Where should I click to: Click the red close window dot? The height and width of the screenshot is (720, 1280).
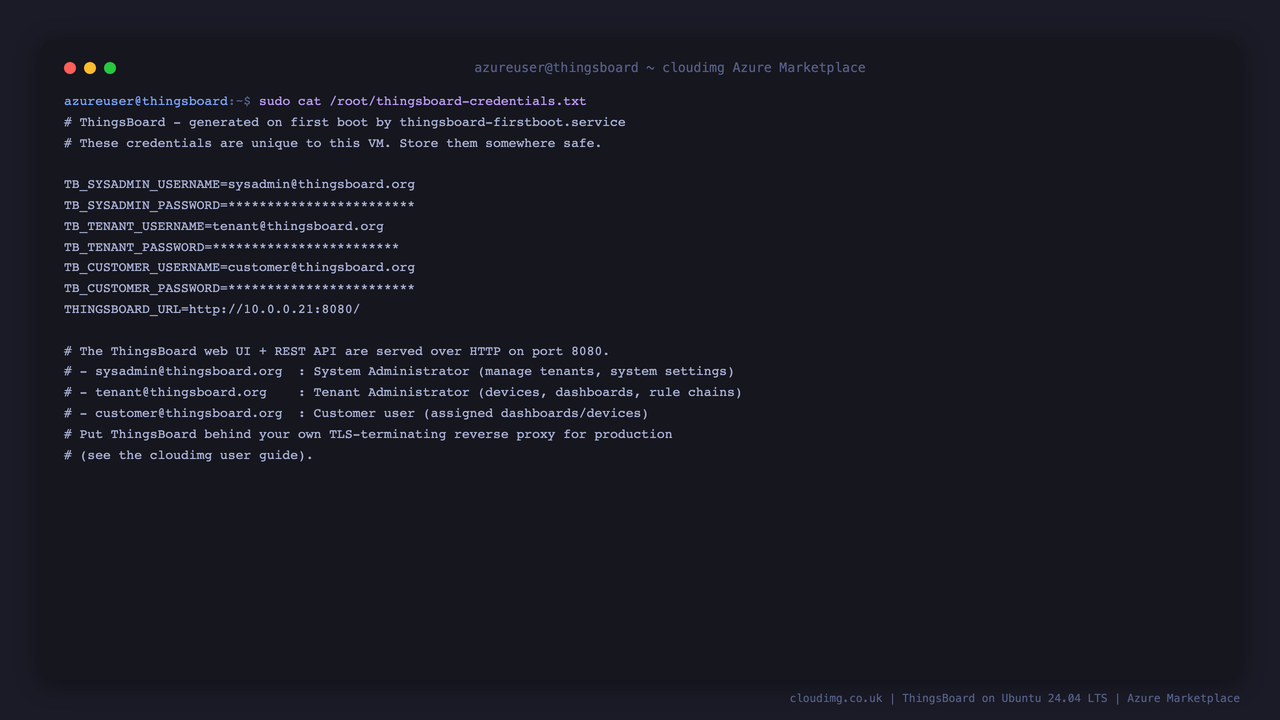coord(70,68)
